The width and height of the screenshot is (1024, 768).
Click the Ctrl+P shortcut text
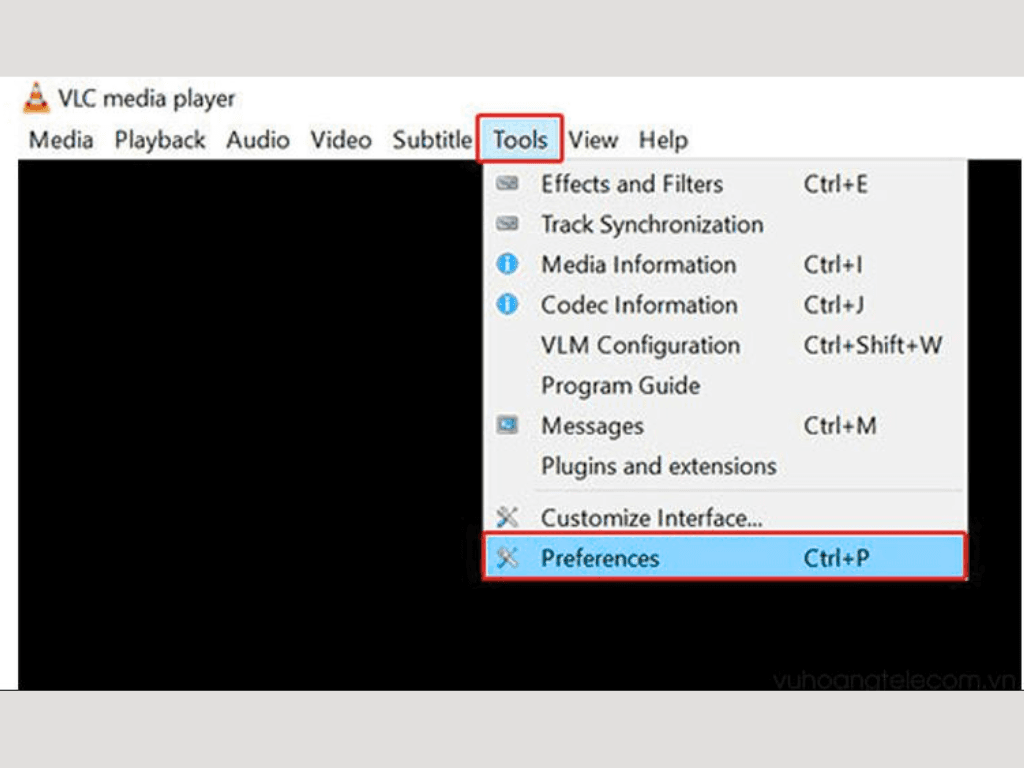[837, 558]
